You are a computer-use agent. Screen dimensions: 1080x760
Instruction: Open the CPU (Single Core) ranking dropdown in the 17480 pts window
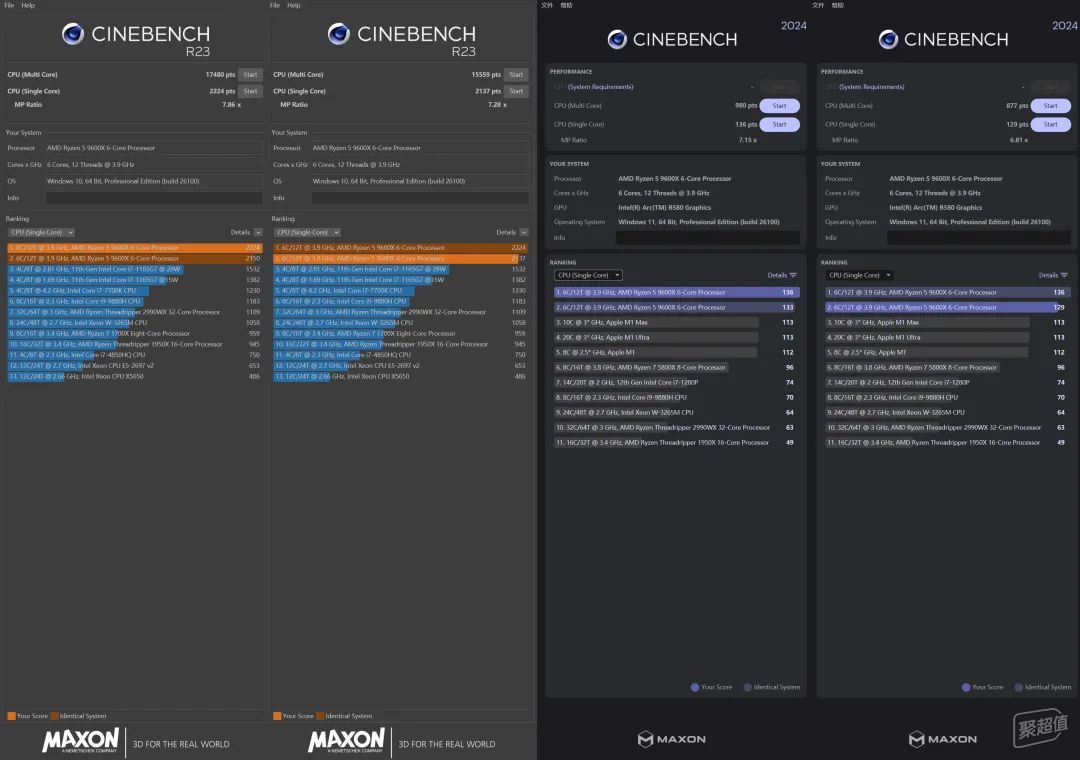[x=41, y=233]
